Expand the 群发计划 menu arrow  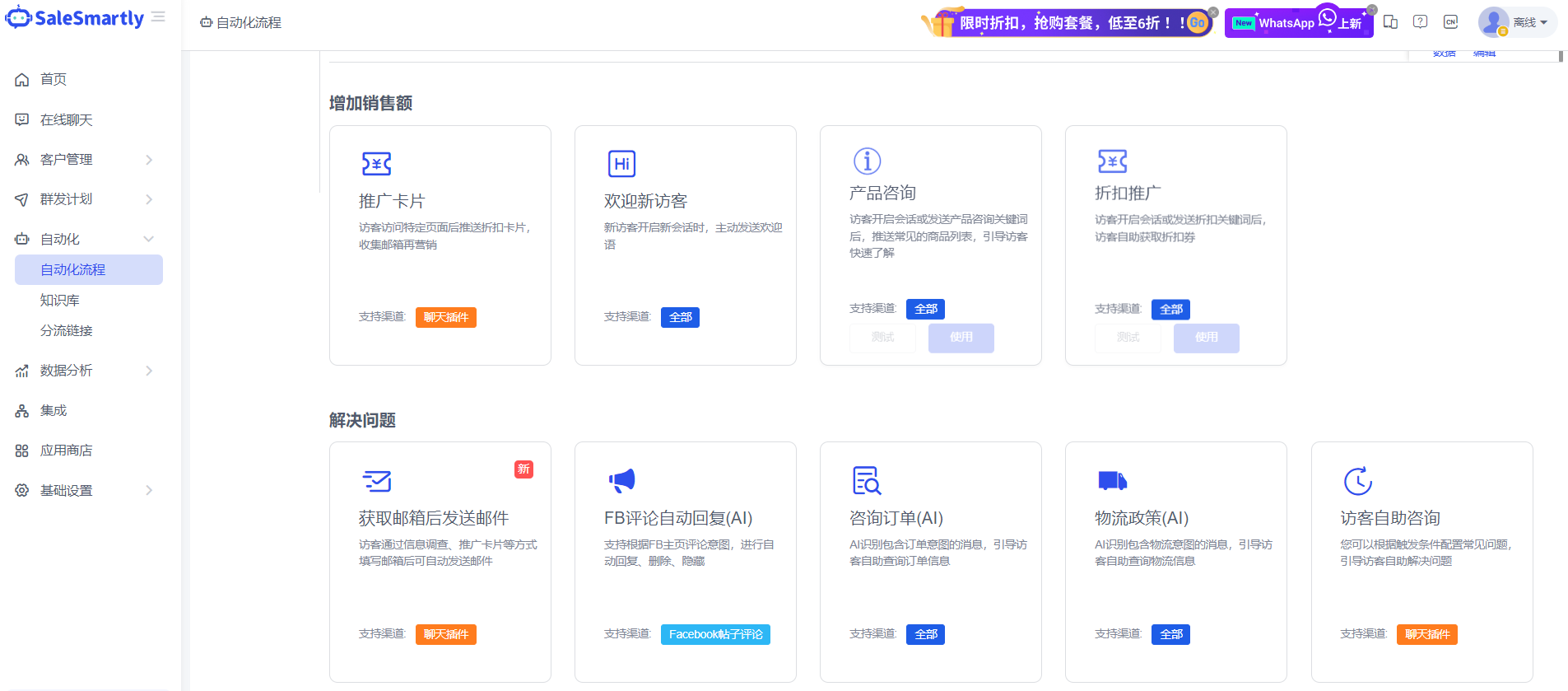[x=149, y=199]
